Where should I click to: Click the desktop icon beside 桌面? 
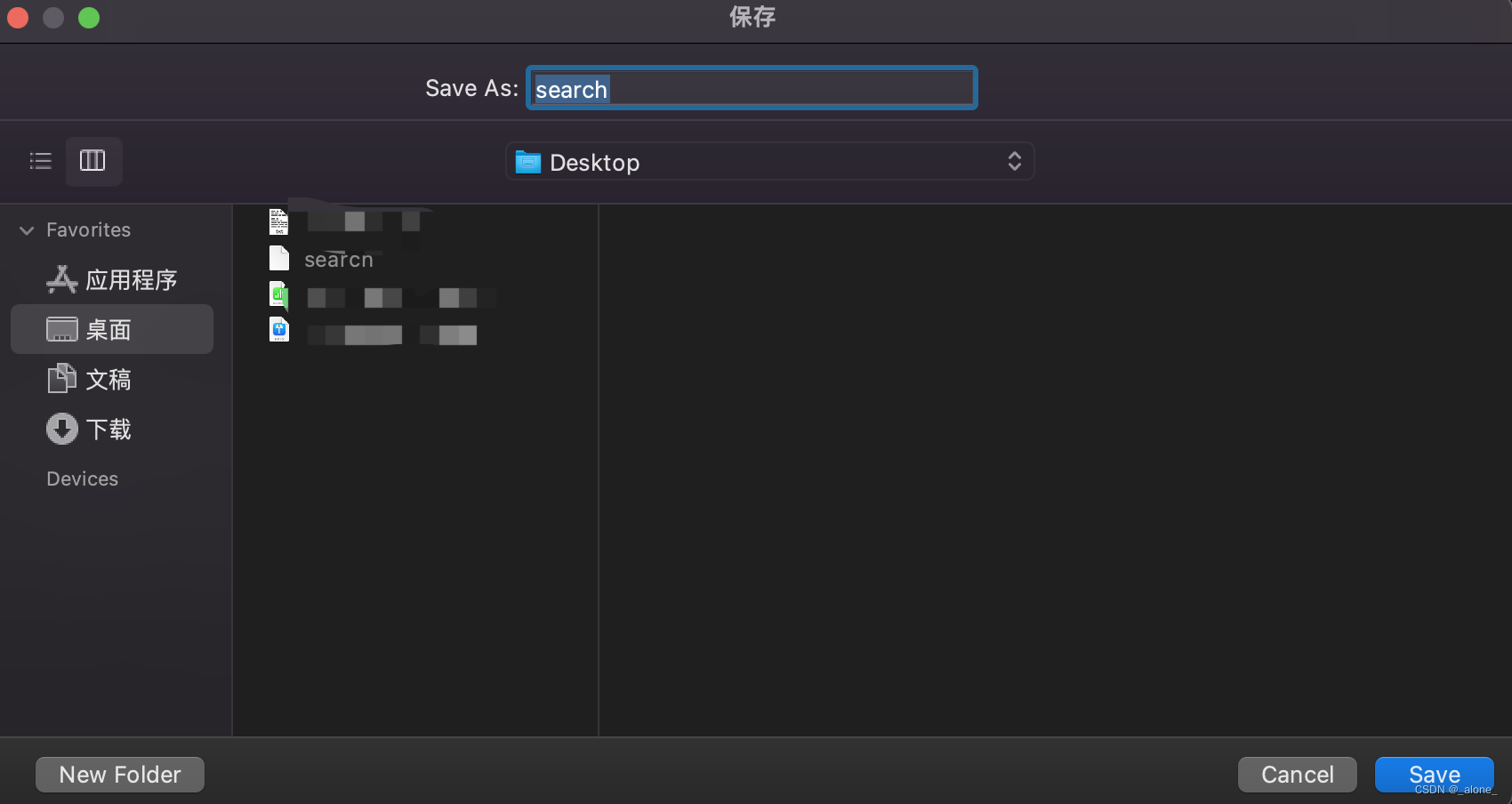tap(62, 330)
